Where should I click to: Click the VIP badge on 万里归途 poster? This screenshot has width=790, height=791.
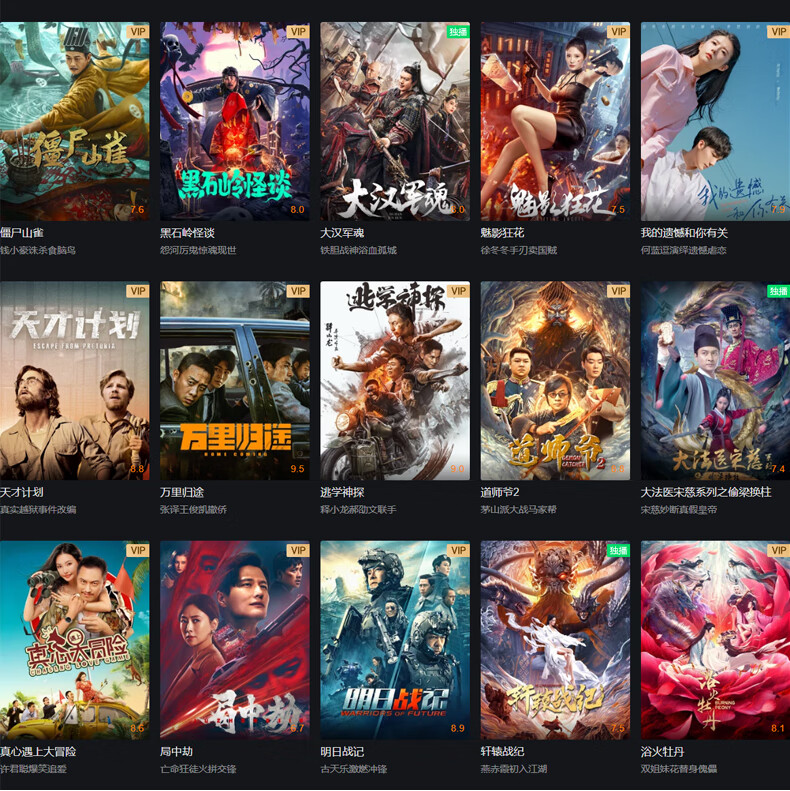[x=298, y=291]
